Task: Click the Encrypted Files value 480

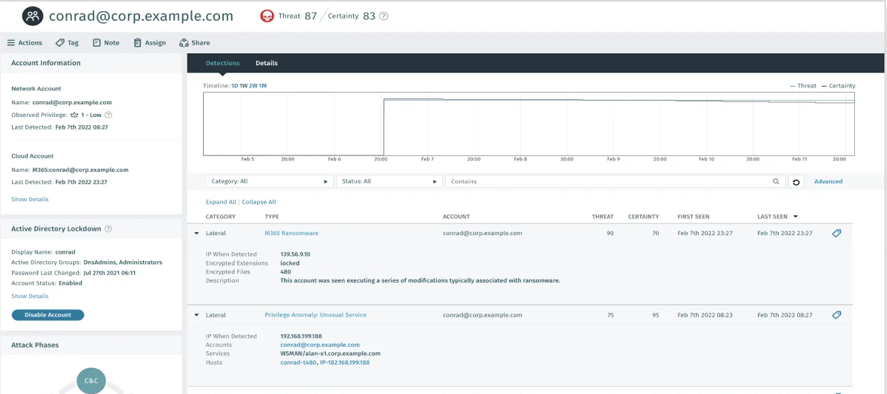Action: pos(286,272)
